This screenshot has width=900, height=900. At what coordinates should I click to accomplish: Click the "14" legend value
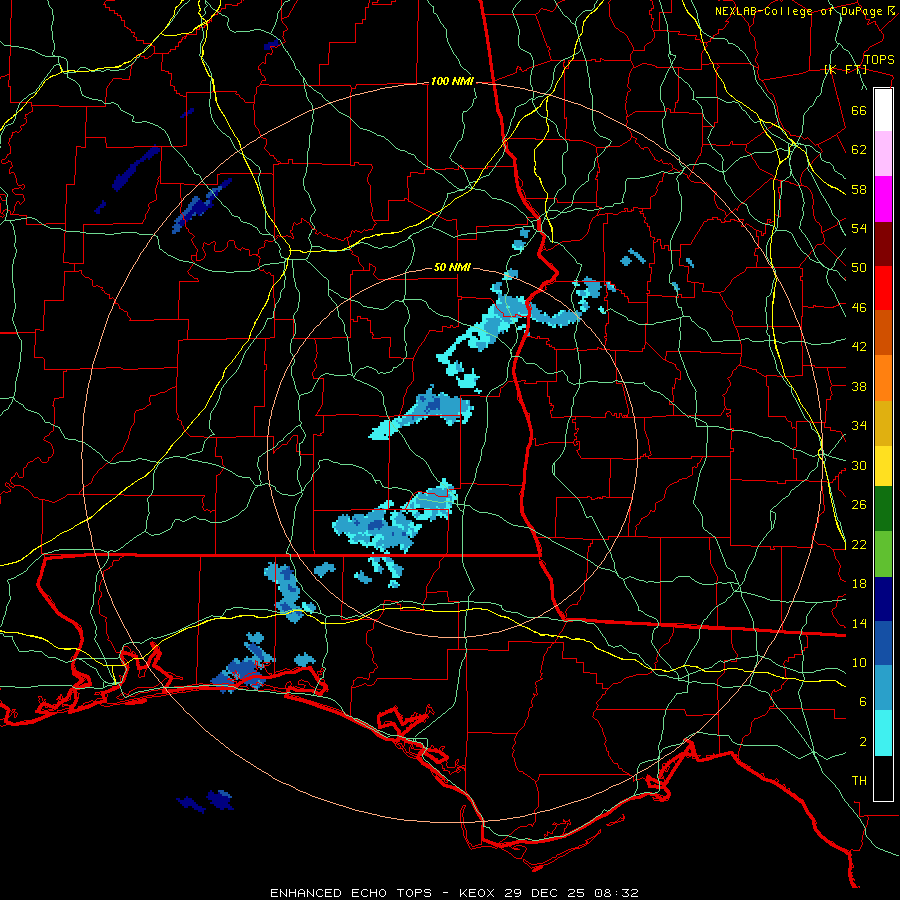(859, 623)
